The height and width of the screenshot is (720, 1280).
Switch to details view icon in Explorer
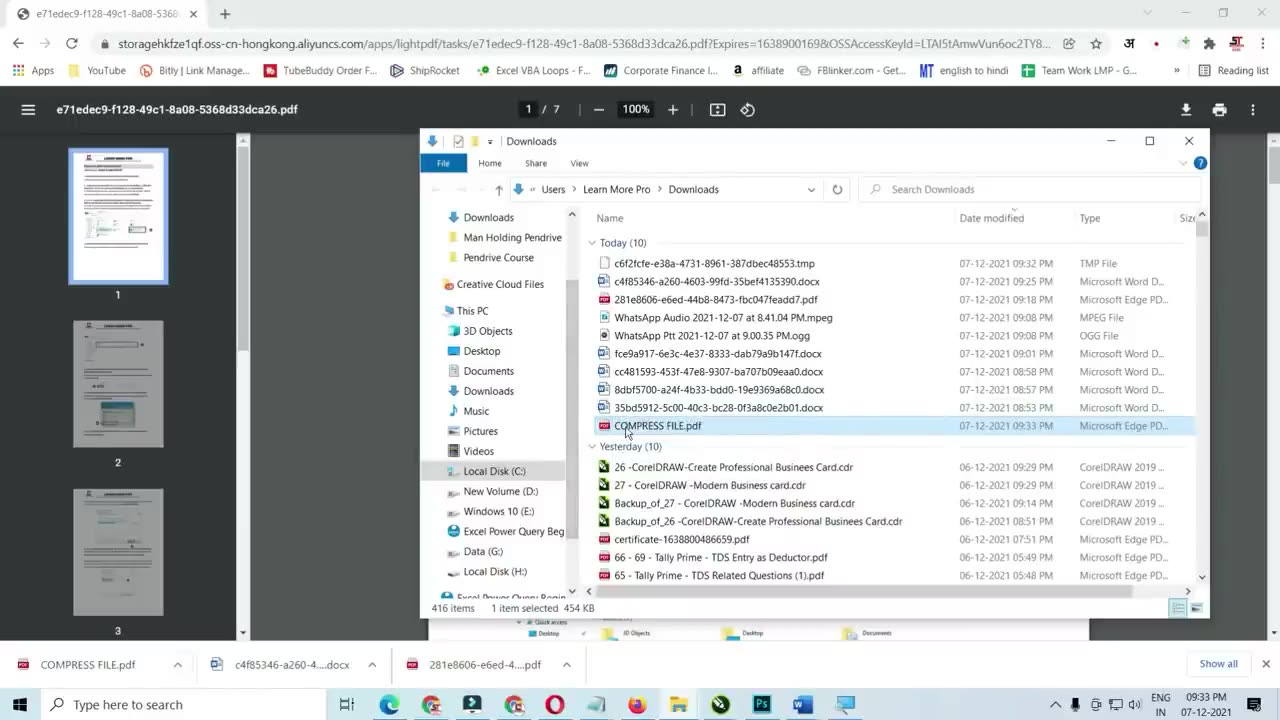(1178, 608)
